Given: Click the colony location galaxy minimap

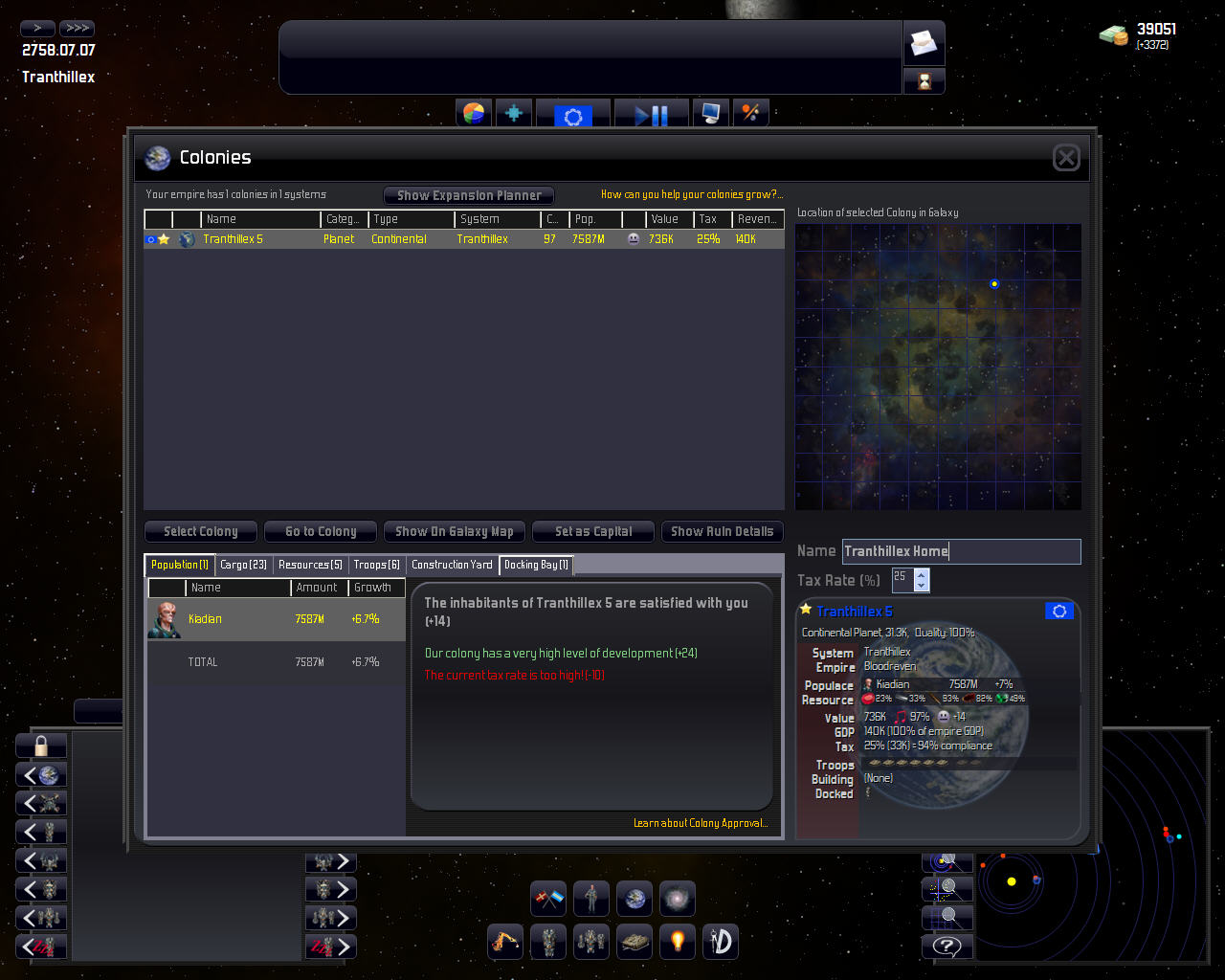Looking at the screenshot, I should click(938, 367).
